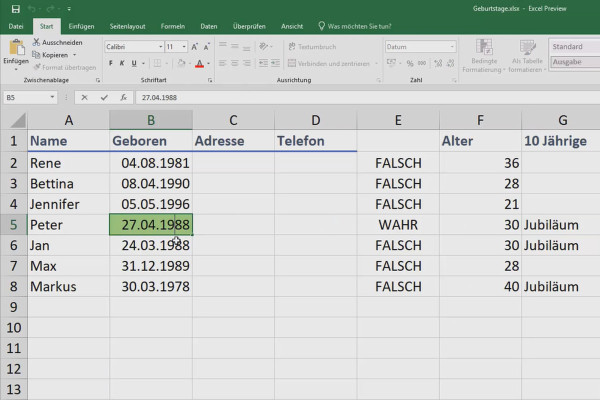Click the text orientation icon
The height and width of the screenshot is (400, 600).
[x=263, y=46]
